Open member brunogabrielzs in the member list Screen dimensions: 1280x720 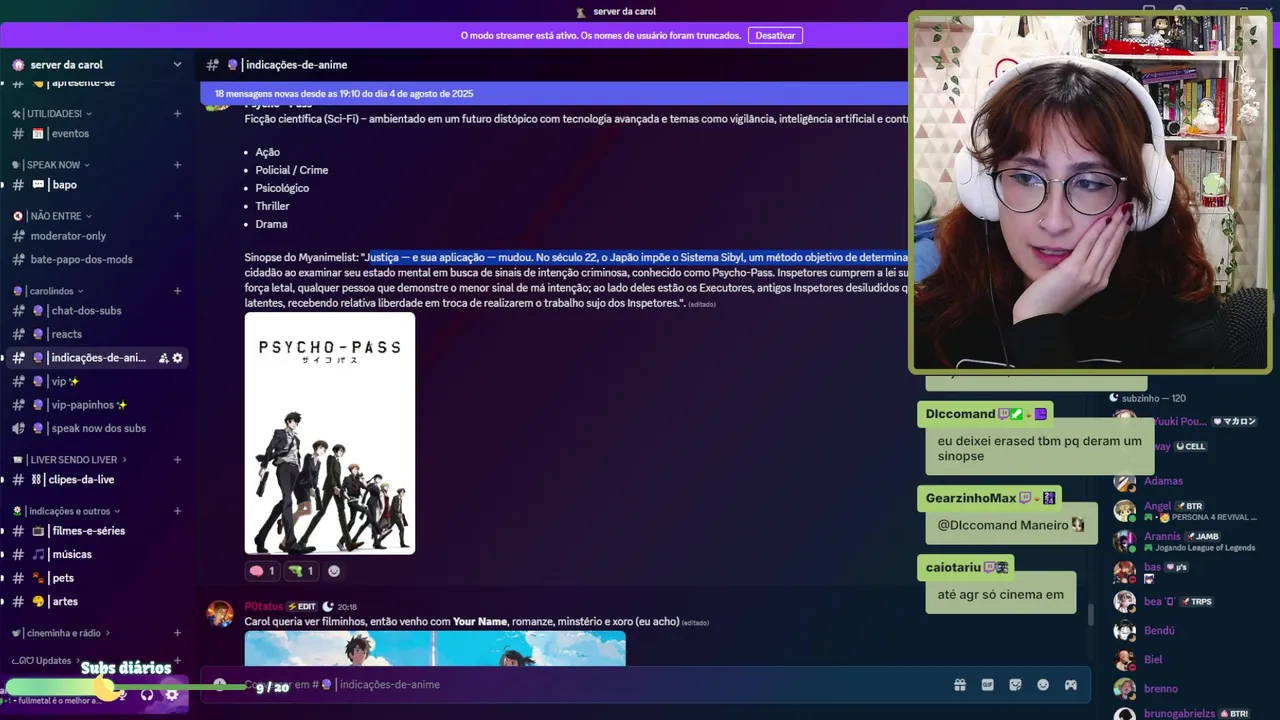point(1180,714)
